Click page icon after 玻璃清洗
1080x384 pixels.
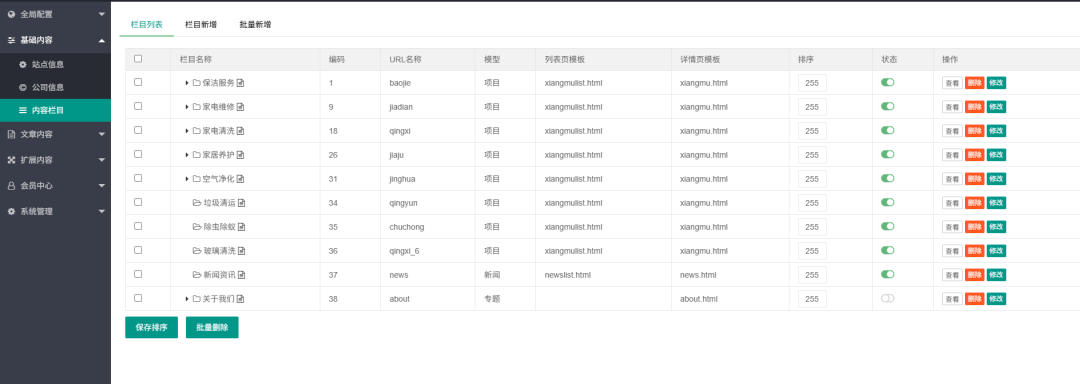coord(241,250)
